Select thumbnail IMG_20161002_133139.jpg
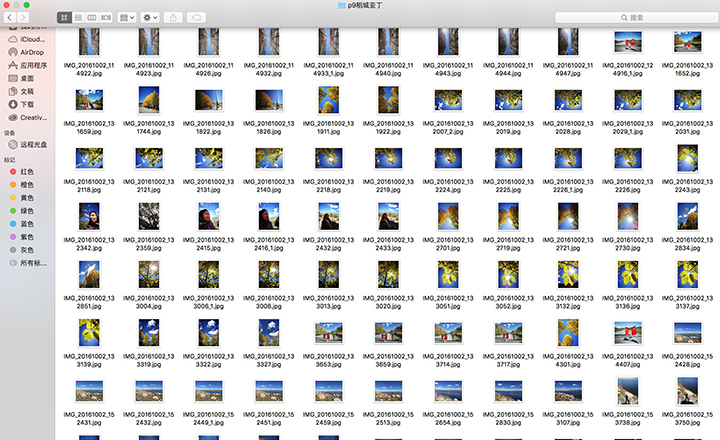The width and height of the screenshot is (720, 440). [x=89, y=333]
